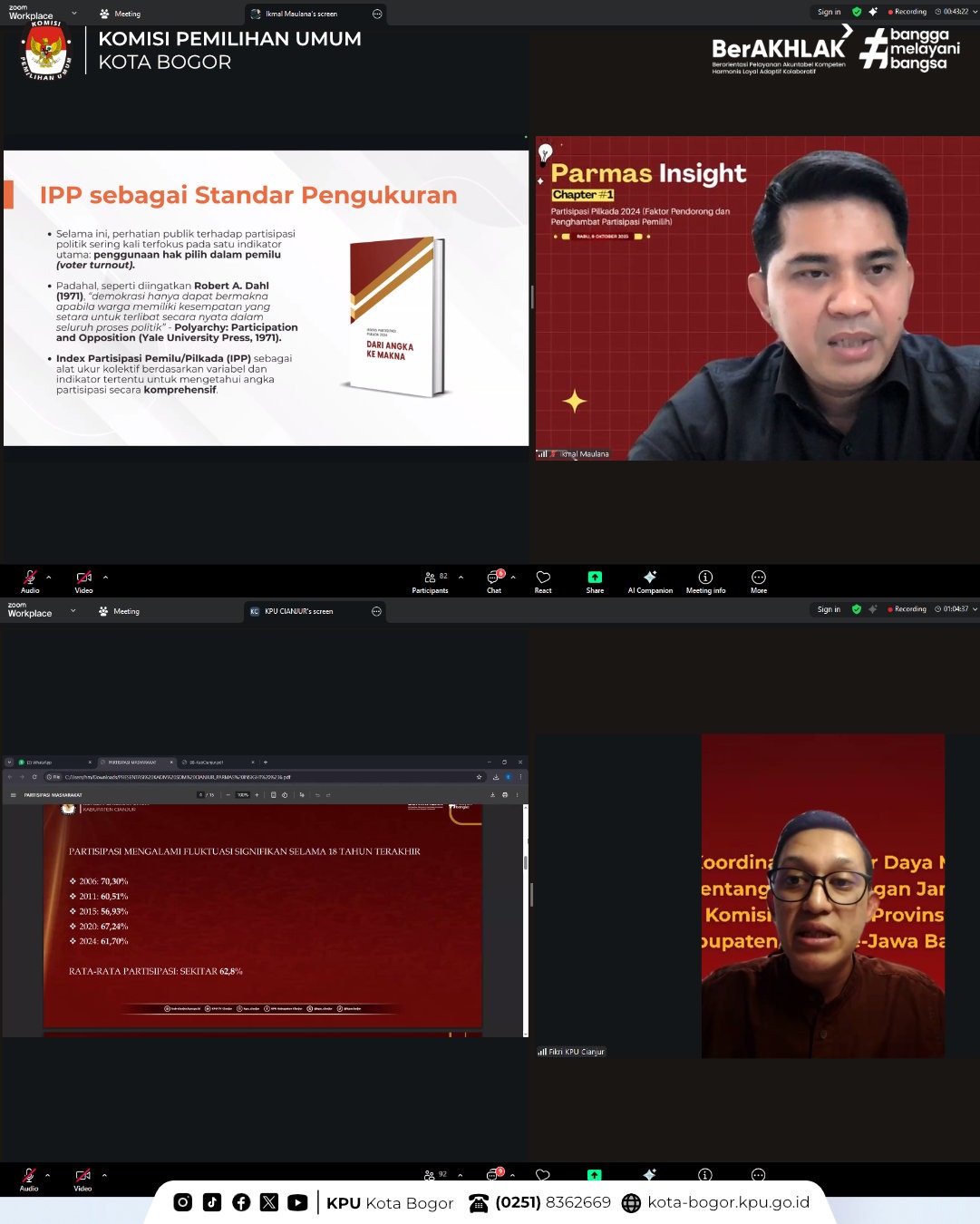Expand Recording timer dropdown showing 01:04:37
980x1224 pixels.
[975, 609]
